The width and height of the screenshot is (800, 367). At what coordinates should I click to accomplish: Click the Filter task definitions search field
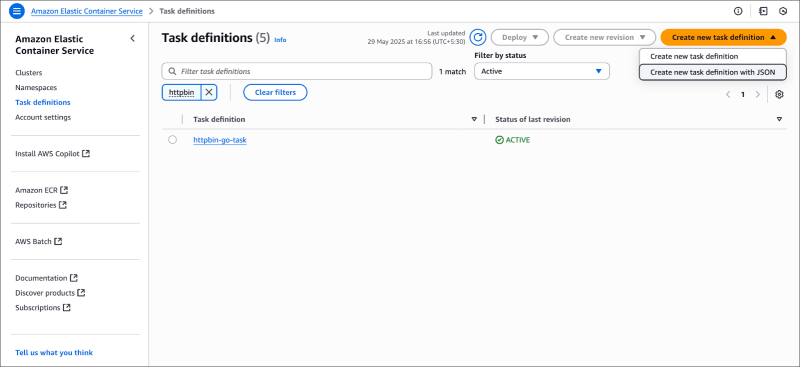[x=297, y=71]
